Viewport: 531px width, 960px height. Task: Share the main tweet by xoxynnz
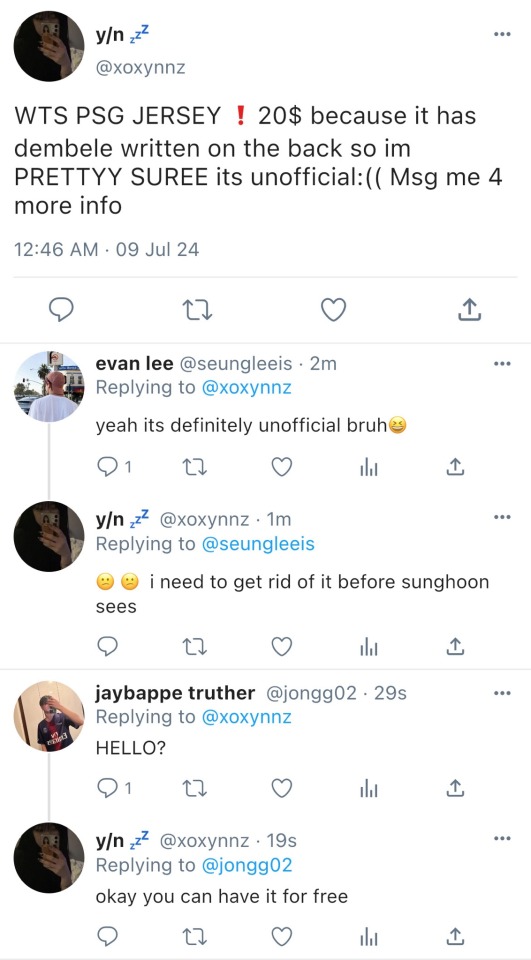point(469,310)
